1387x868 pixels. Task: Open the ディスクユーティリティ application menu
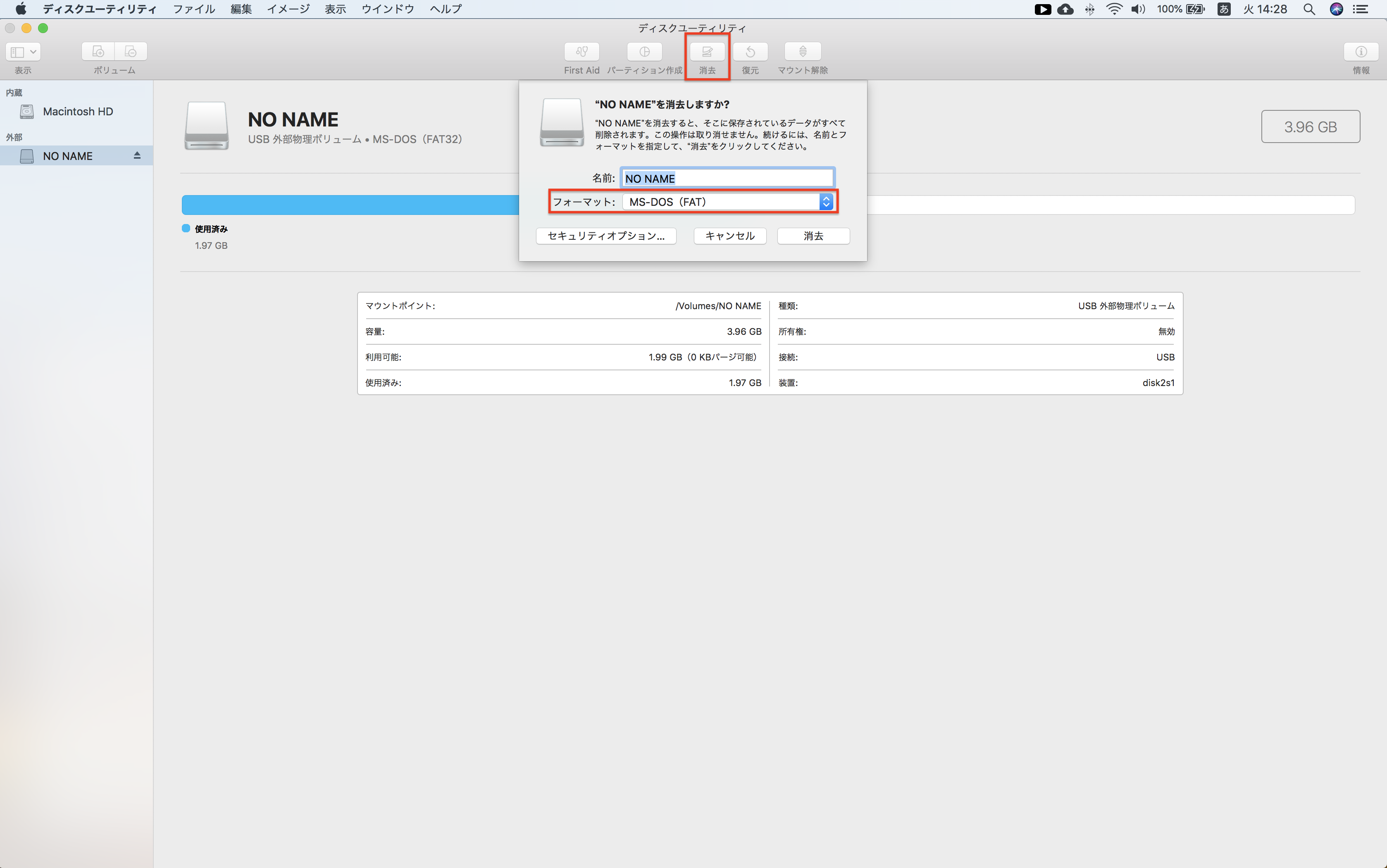point(100,9)
